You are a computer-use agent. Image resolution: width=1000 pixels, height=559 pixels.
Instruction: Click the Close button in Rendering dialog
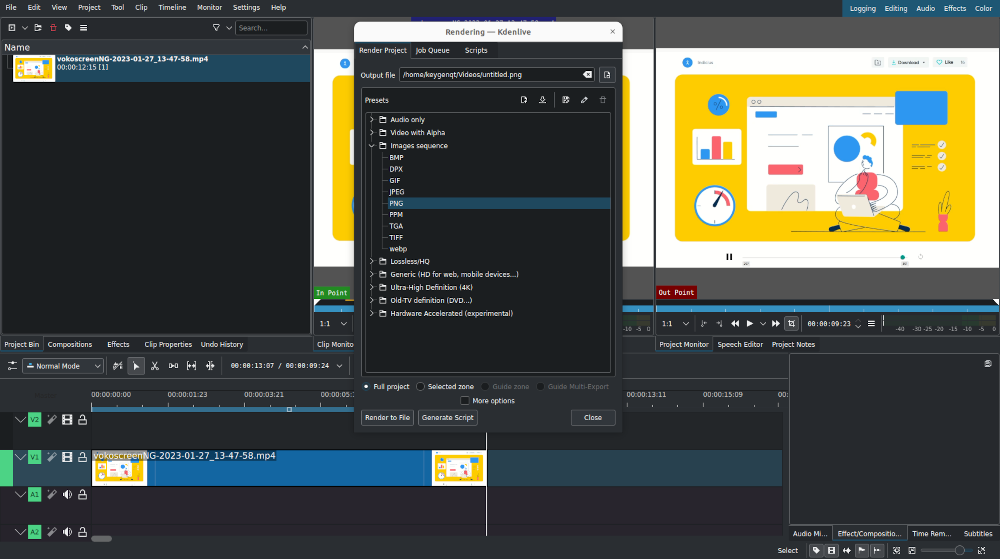(592, 417)
